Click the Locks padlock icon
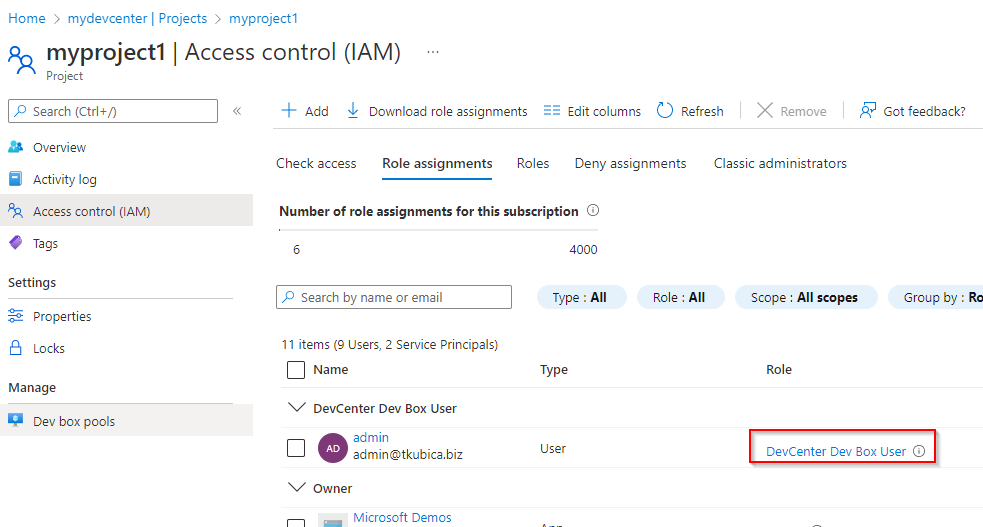 pyautogui.click(x=16, y=348)
